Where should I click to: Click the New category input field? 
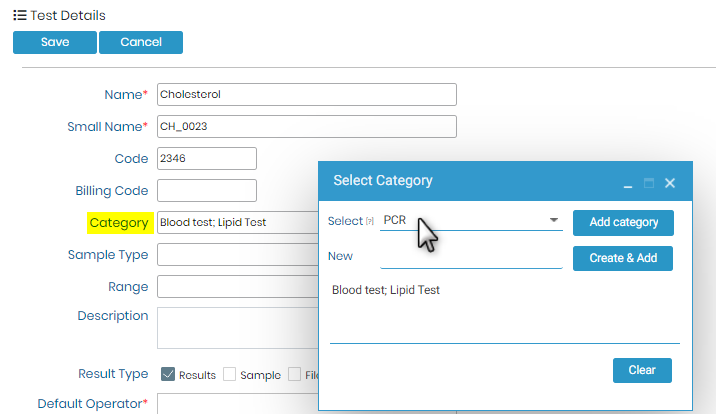[x=471, y=258]
